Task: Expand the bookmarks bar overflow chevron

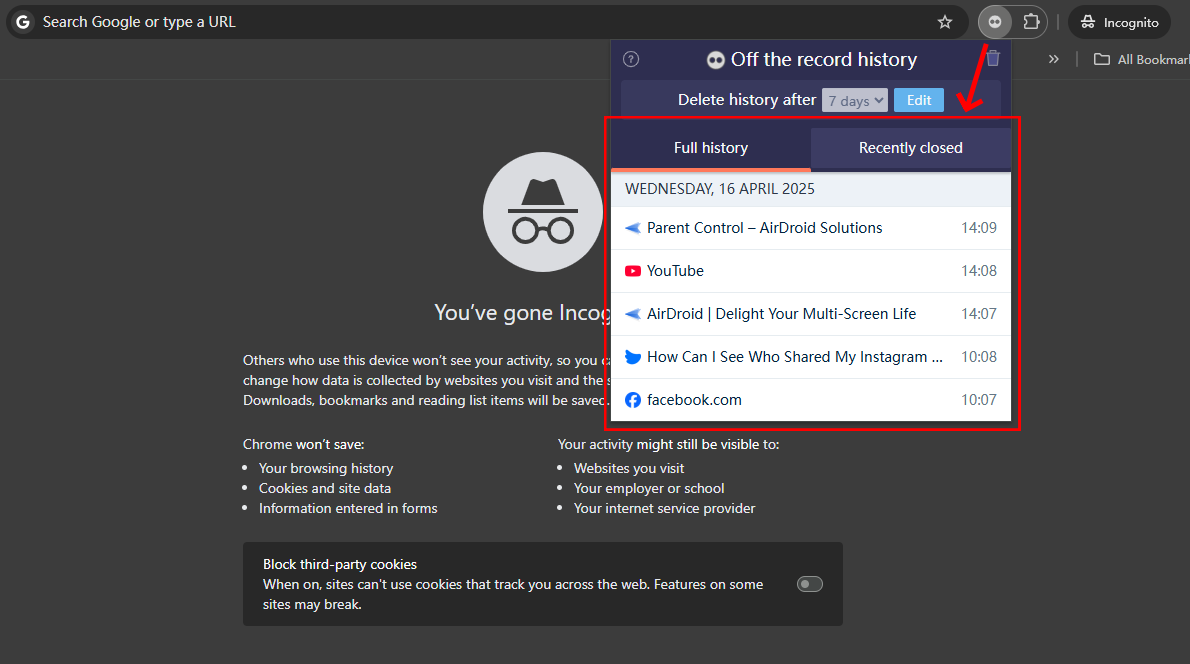Action: [1053, 59]
